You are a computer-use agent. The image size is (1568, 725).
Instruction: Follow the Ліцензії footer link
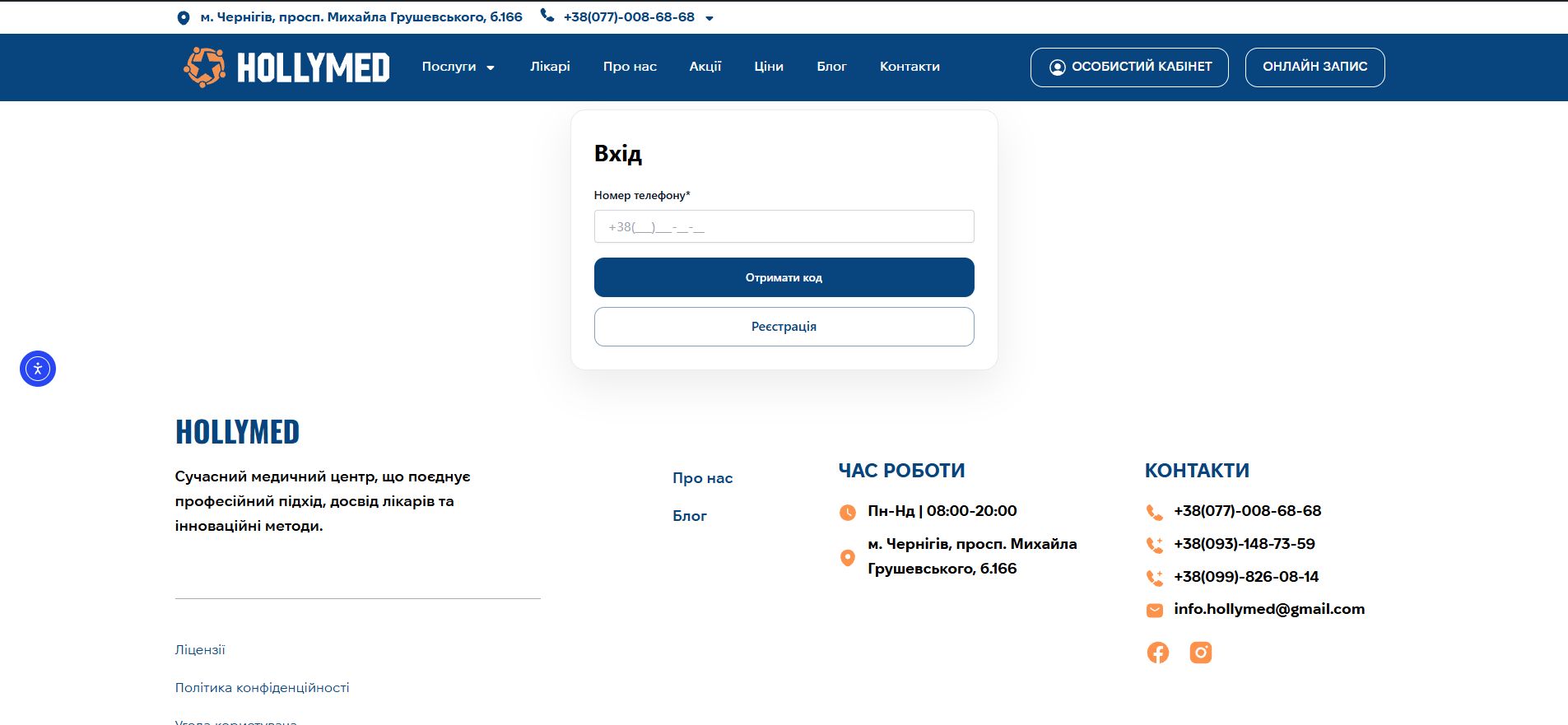point(200,649)
